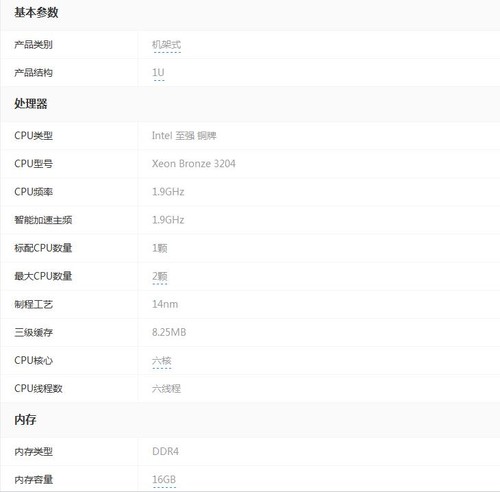Select the 智能加速主频 row label
Image resolution: width=500 pixels, height=492 pixels.
pyautogui.click(x=43, y=220)
